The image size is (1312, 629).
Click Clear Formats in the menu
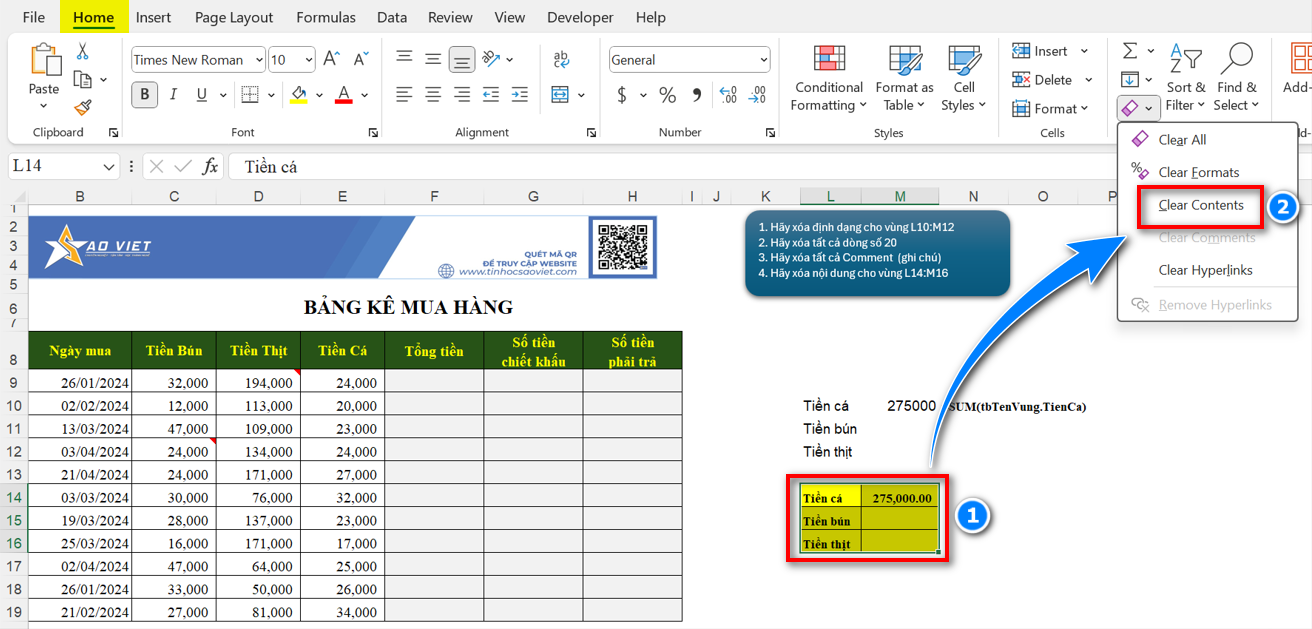[x=1198, y=172]
